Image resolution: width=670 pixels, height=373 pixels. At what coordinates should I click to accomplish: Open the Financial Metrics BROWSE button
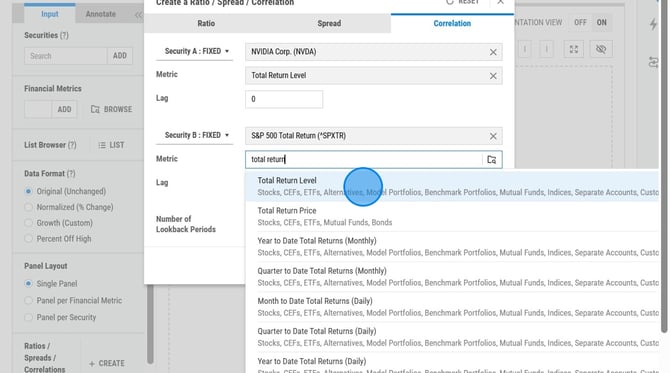[112, 109]
